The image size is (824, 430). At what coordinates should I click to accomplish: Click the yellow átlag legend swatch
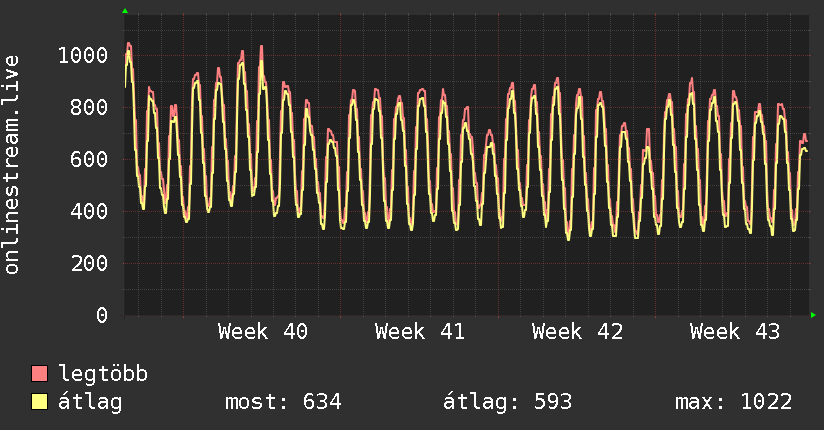point(39,402)
